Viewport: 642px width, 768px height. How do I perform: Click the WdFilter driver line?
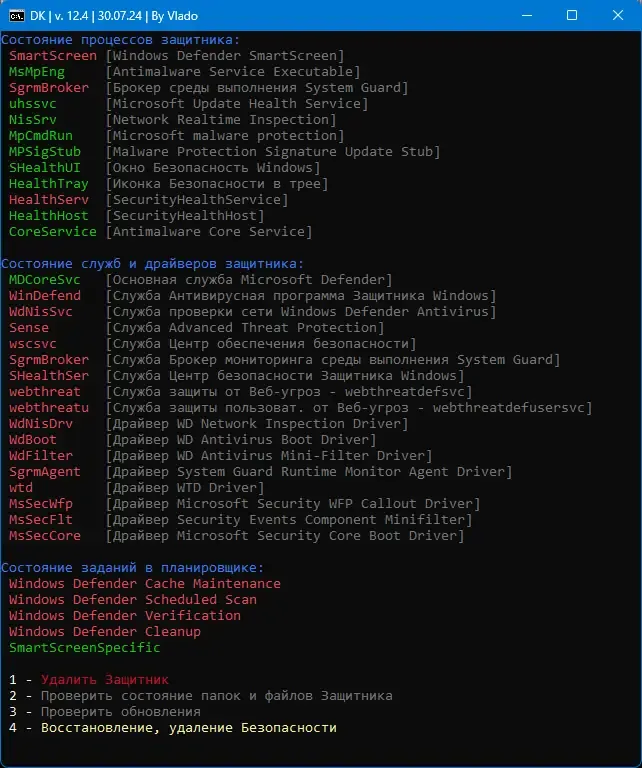point(41,456)
